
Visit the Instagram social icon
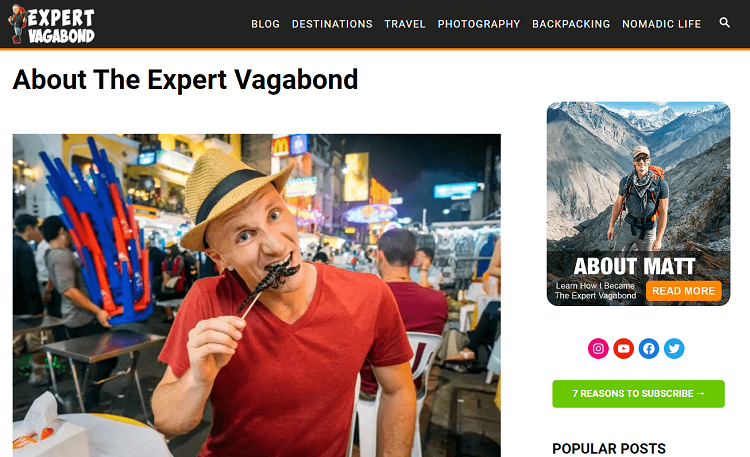pos(598,348)
